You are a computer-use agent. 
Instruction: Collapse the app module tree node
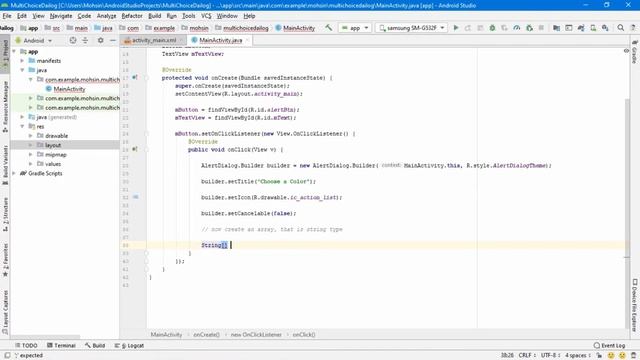[15, 51]
